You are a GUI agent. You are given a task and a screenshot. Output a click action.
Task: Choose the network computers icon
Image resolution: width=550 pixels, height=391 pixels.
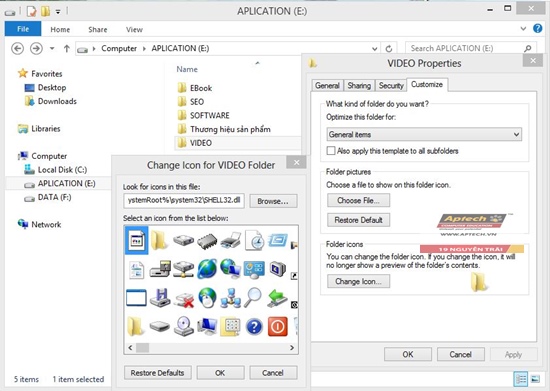click(230, 298)
